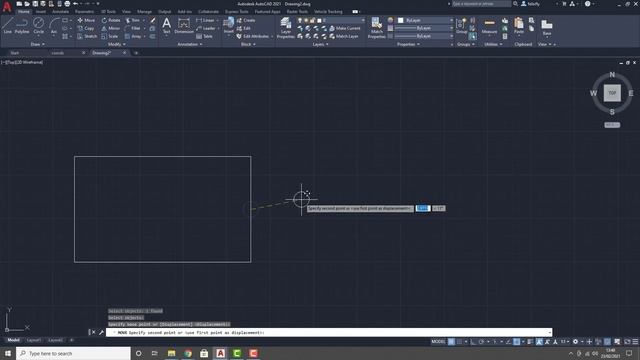The image size is (640, 360).
Task: Click the Fillet tool
Action: click(132, 28)
